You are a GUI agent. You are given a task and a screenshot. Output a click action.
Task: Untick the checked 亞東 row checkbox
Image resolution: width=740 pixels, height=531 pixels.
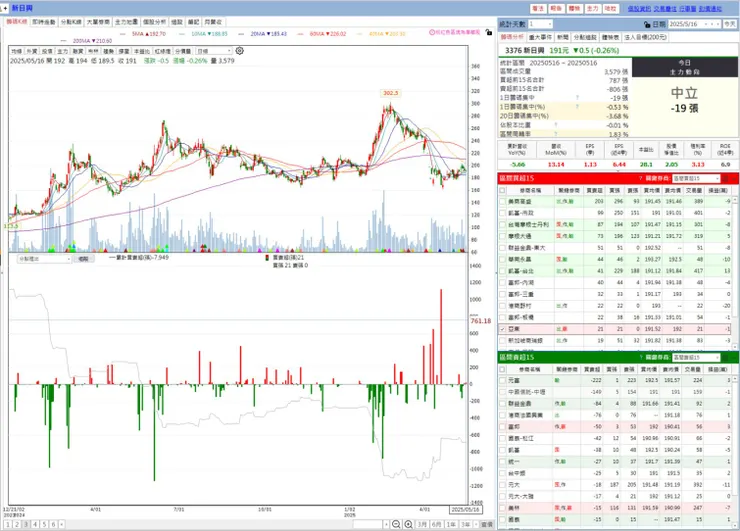pyautogui.click(x=503, y=329)
